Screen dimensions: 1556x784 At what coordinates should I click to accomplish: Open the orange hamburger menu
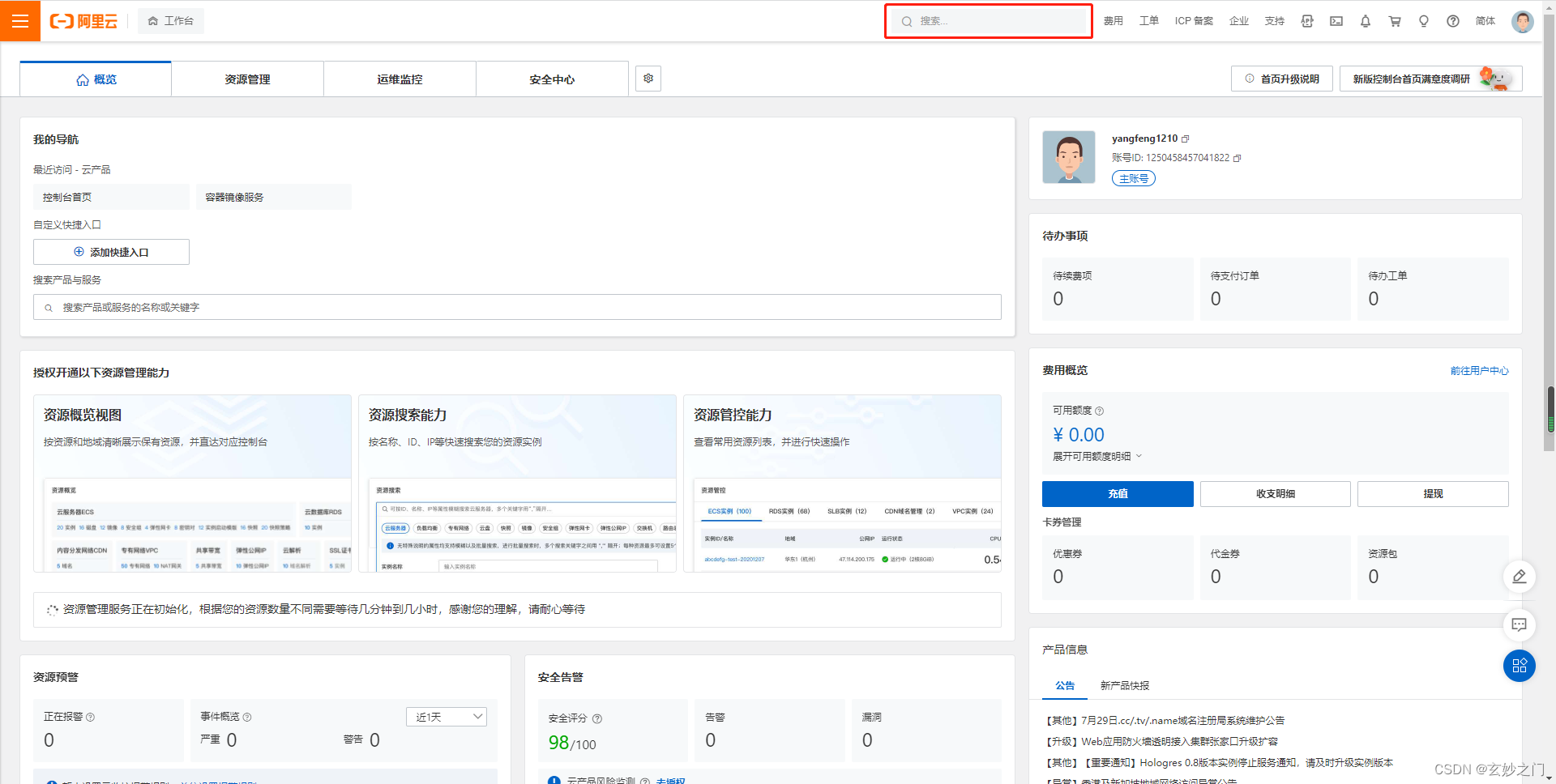(x=20, y=21)
